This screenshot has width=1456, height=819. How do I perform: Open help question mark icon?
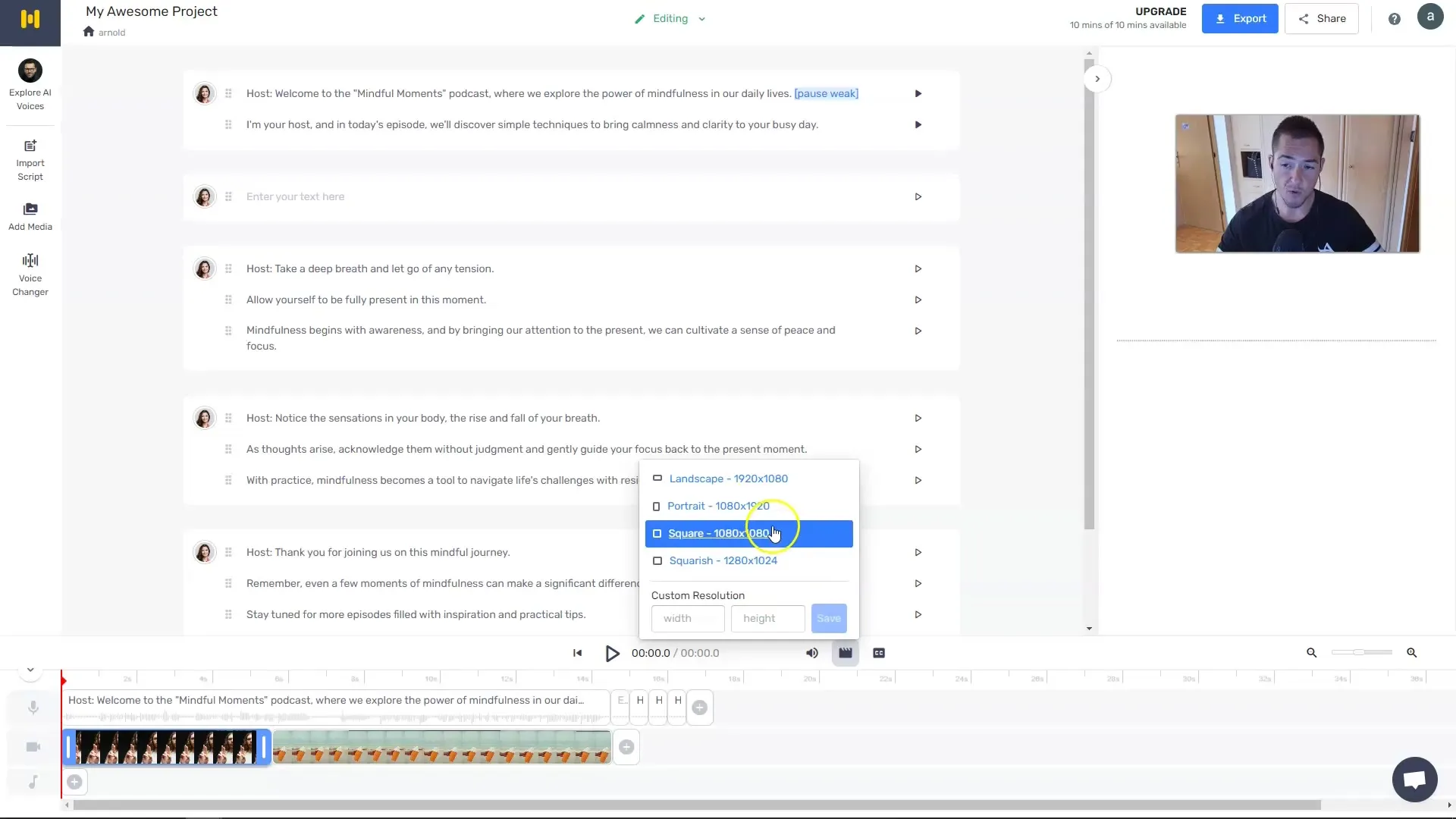pyautogui.click(x=1394, y=19)
